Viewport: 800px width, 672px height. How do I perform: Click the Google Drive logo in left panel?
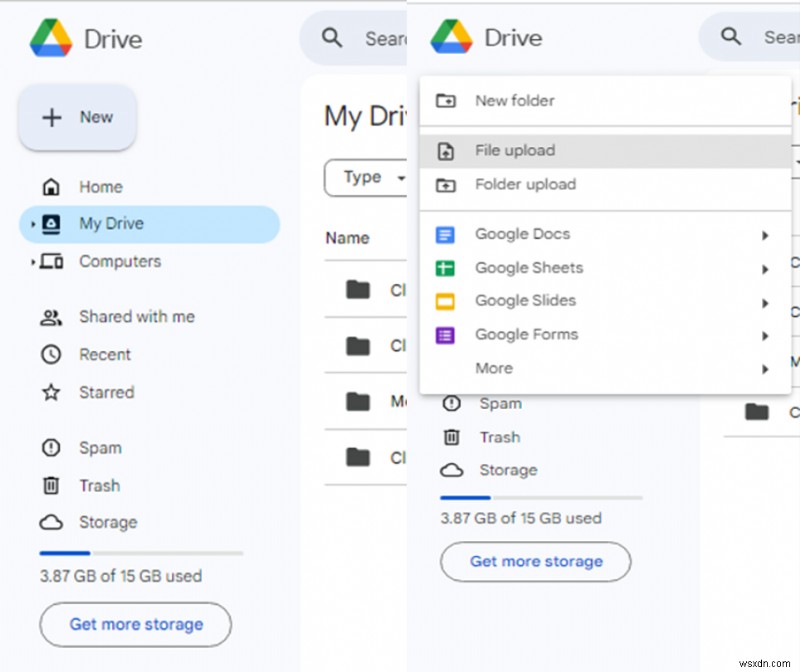coord(51,38)
